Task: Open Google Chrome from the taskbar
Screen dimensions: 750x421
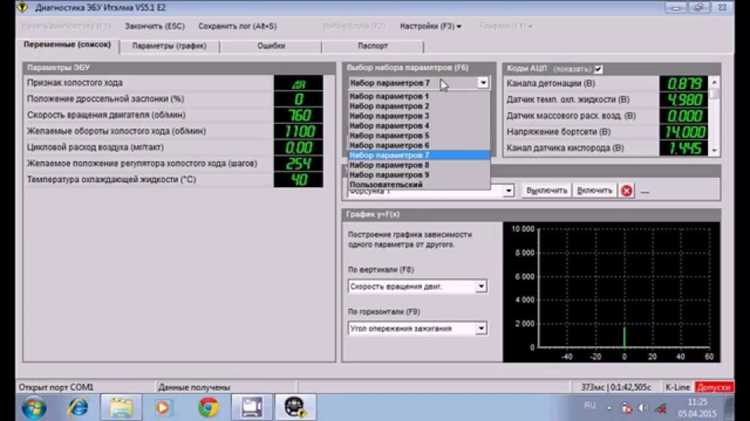Action: [209, 408]
